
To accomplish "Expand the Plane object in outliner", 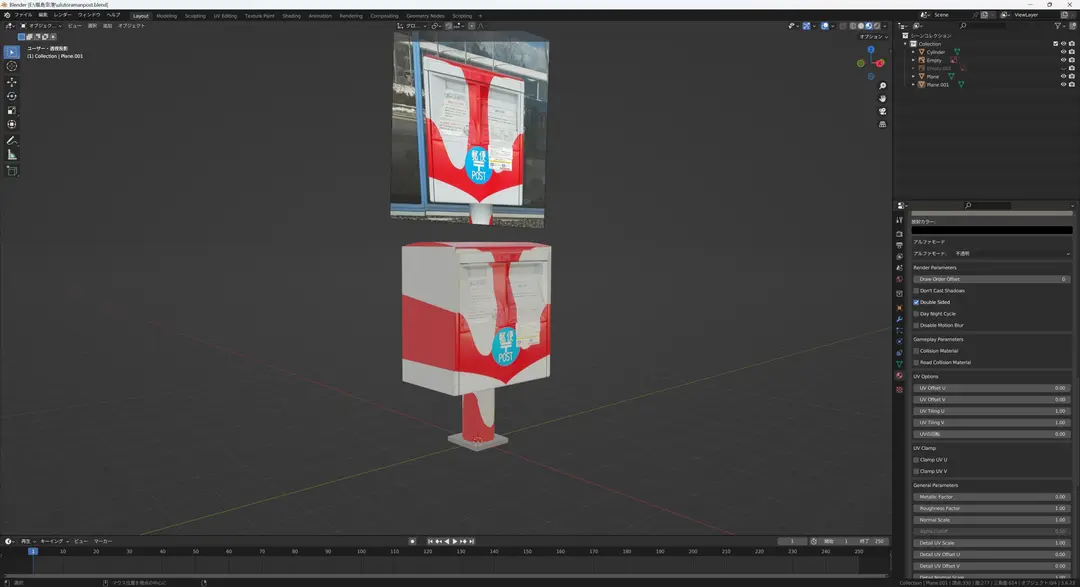I will (913, 76).
